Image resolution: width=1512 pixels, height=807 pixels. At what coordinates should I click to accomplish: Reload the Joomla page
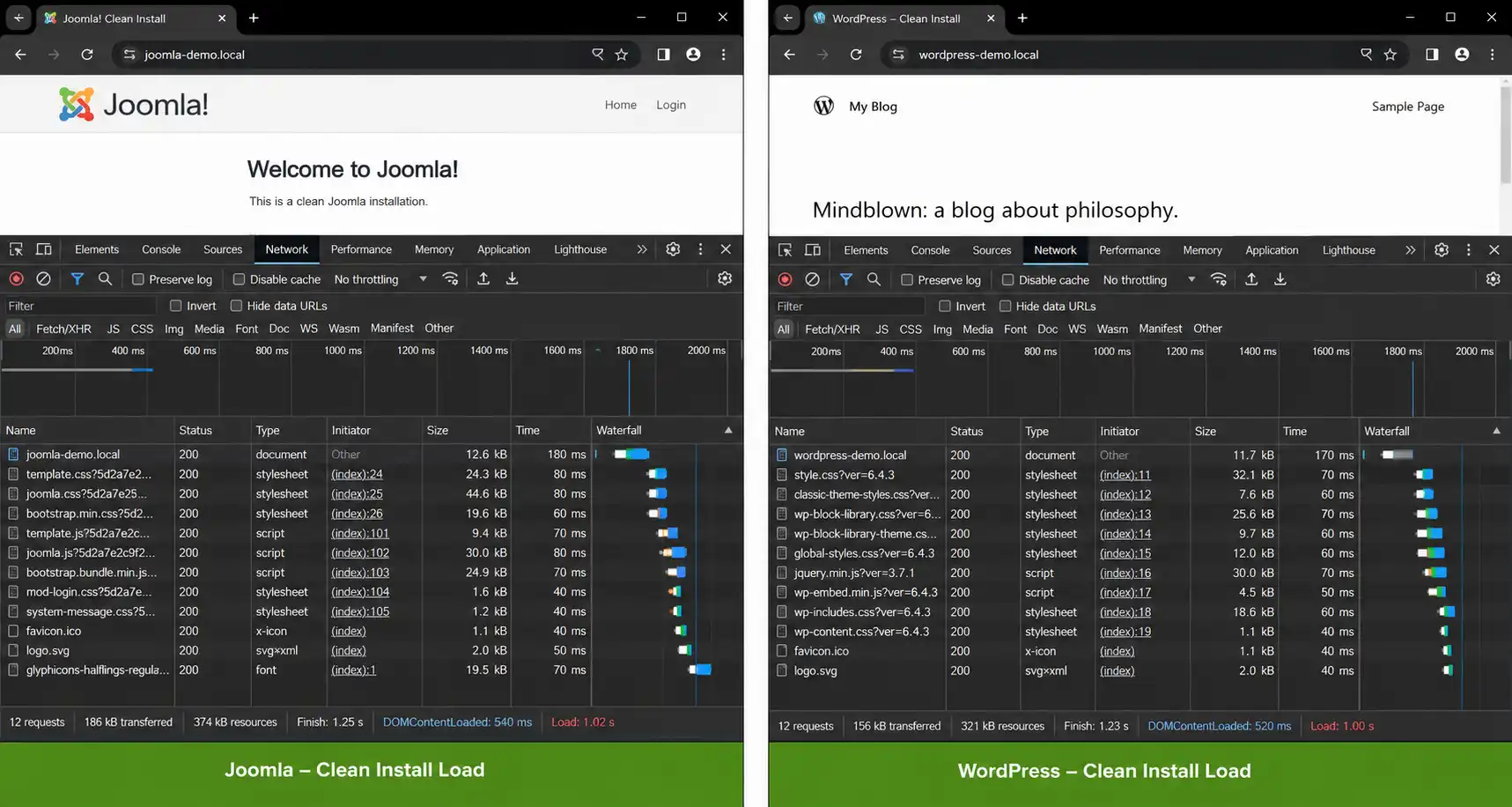click(86, 55)
